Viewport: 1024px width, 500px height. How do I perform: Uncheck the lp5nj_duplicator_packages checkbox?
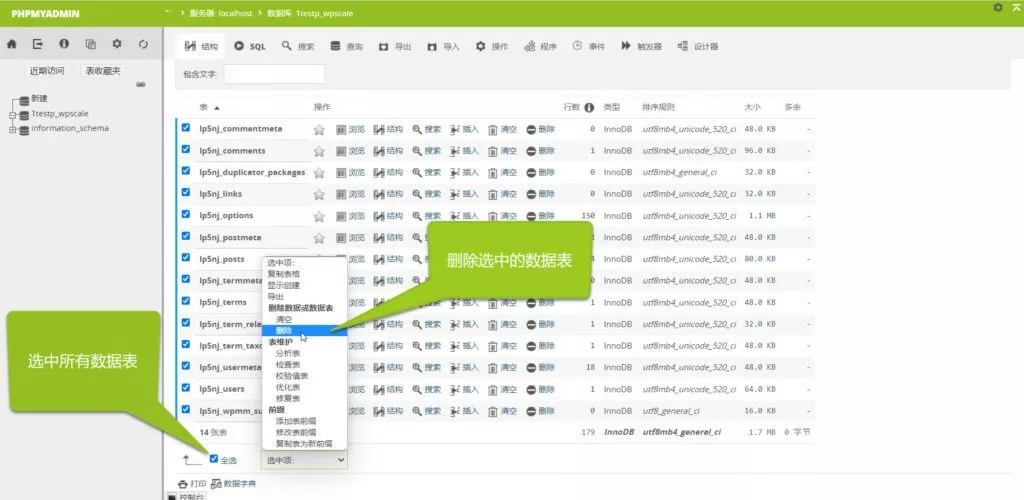(186, 170)
